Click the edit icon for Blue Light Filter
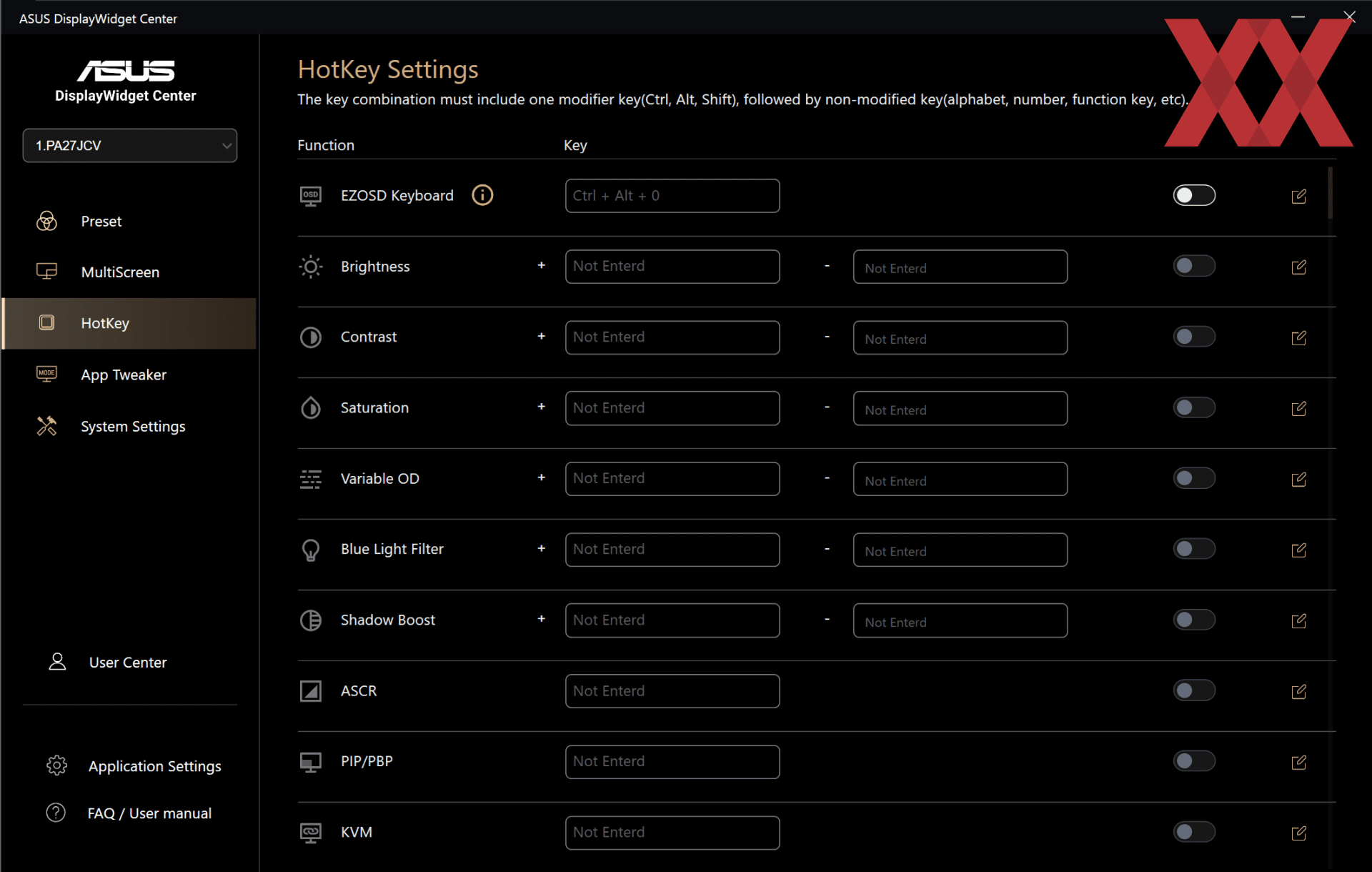This screenshot has height=872, width=1372. [1298, 550]
